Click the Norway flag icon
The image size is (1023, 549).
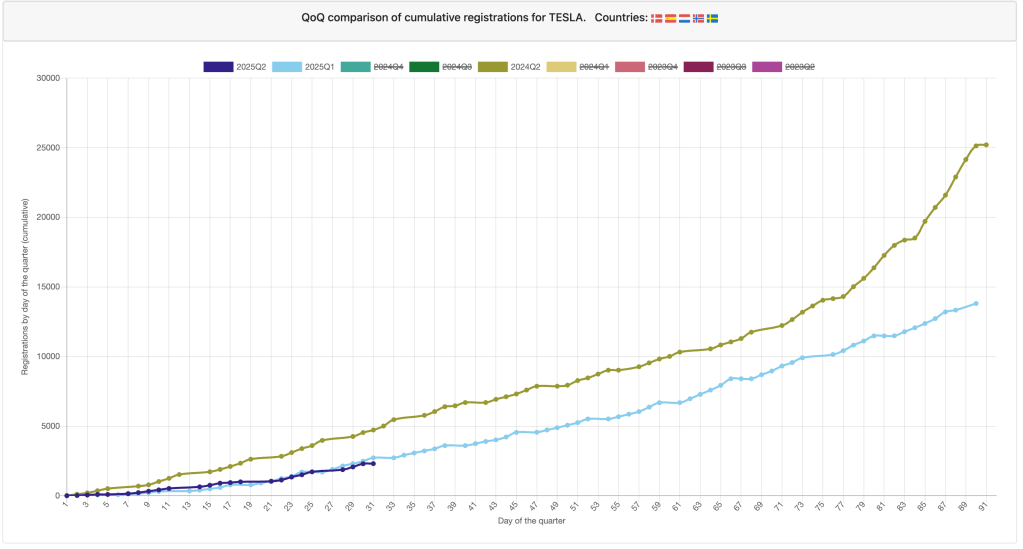[699, 18]
